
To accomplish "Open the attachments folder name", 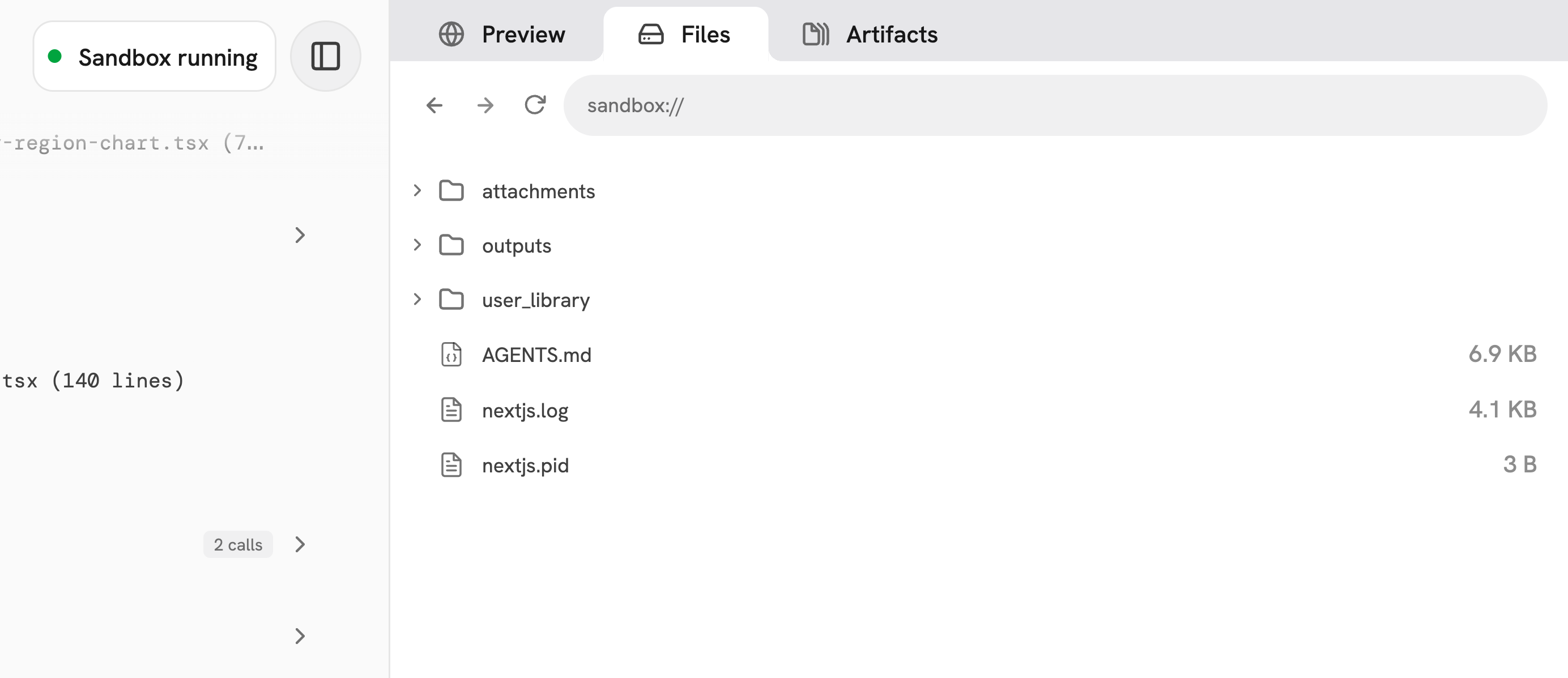I will 538,191.
